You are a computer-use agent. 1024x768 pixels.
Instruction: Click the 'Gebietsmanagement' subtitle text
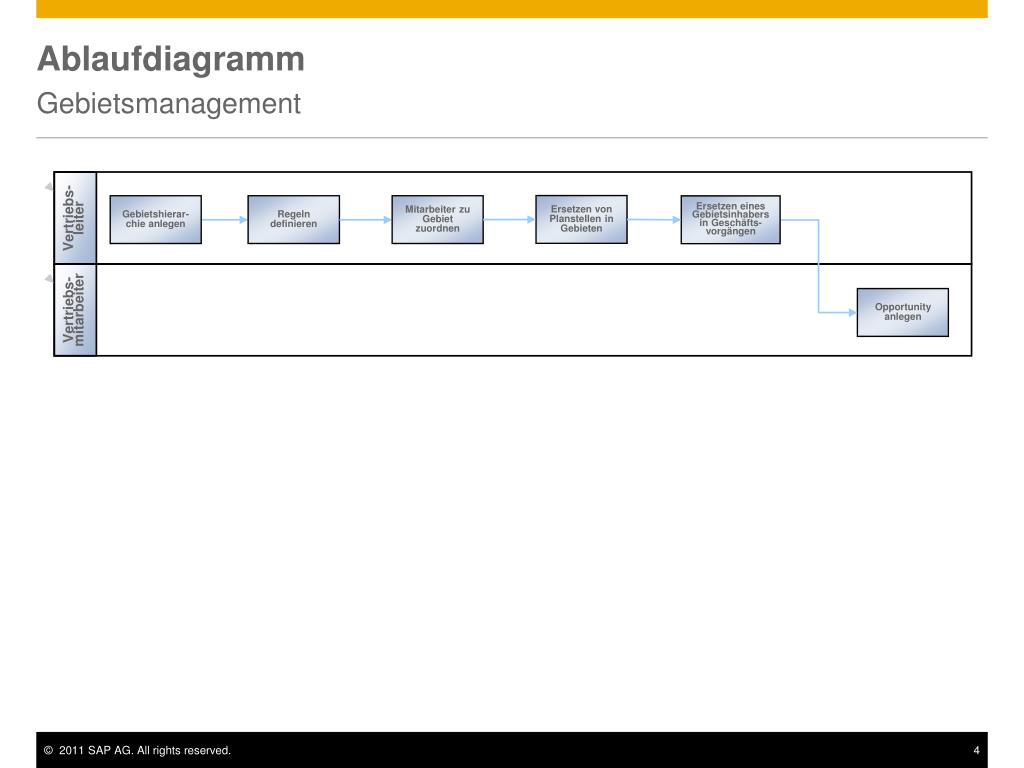[168, 104]
